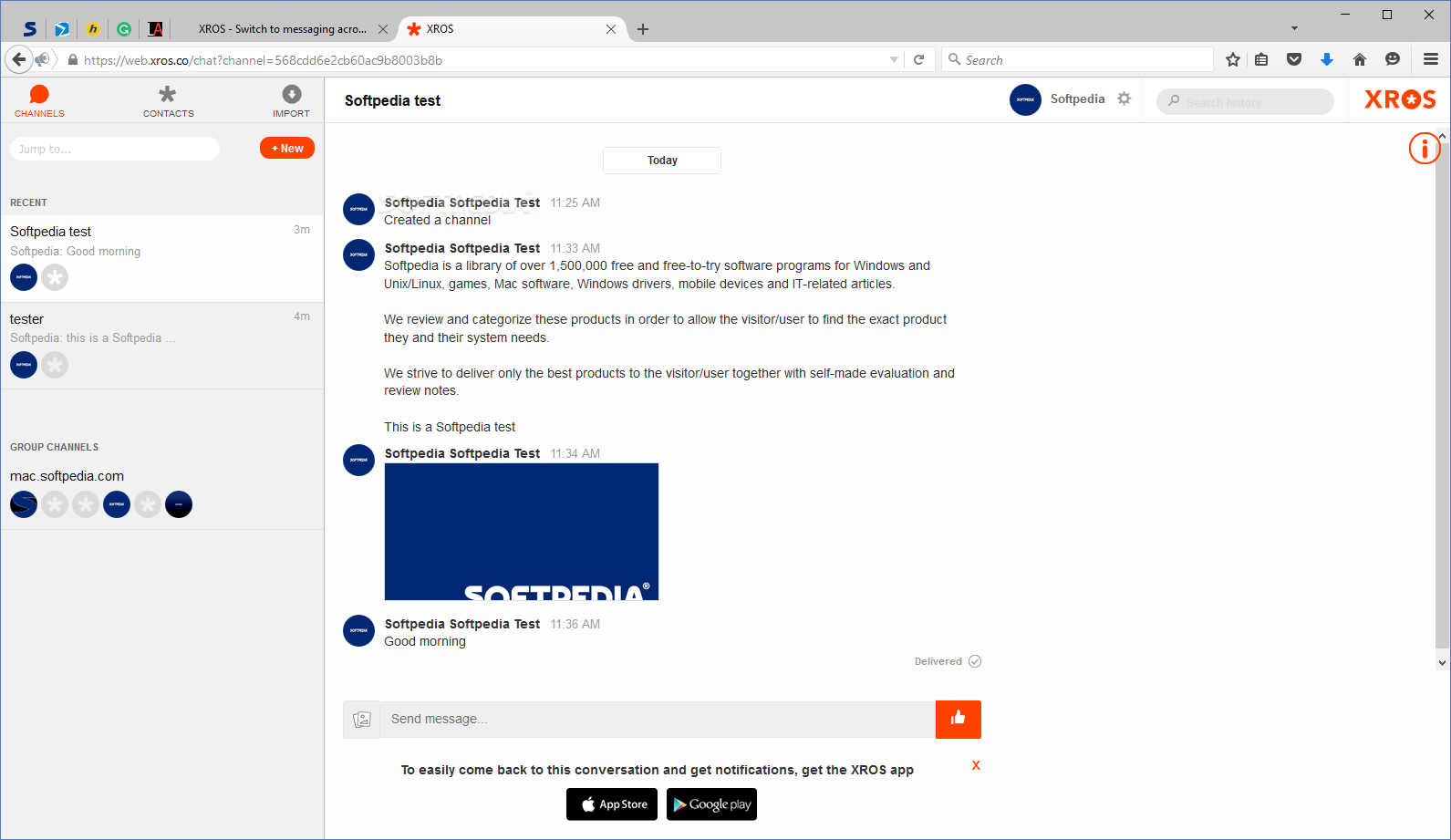Viewport: 1451px width, 840px height.
Task: Open the App Store link
Action: [612, 804]
